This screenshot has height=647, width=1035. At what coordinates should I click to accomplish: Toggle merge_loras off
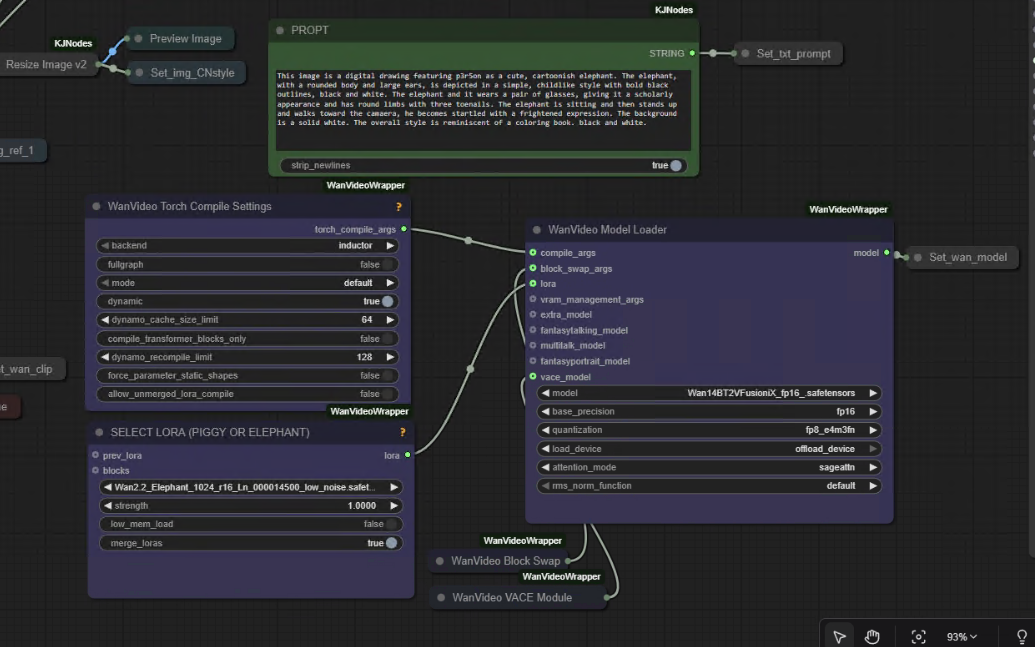pyautogui.click(x=251, y=543)
